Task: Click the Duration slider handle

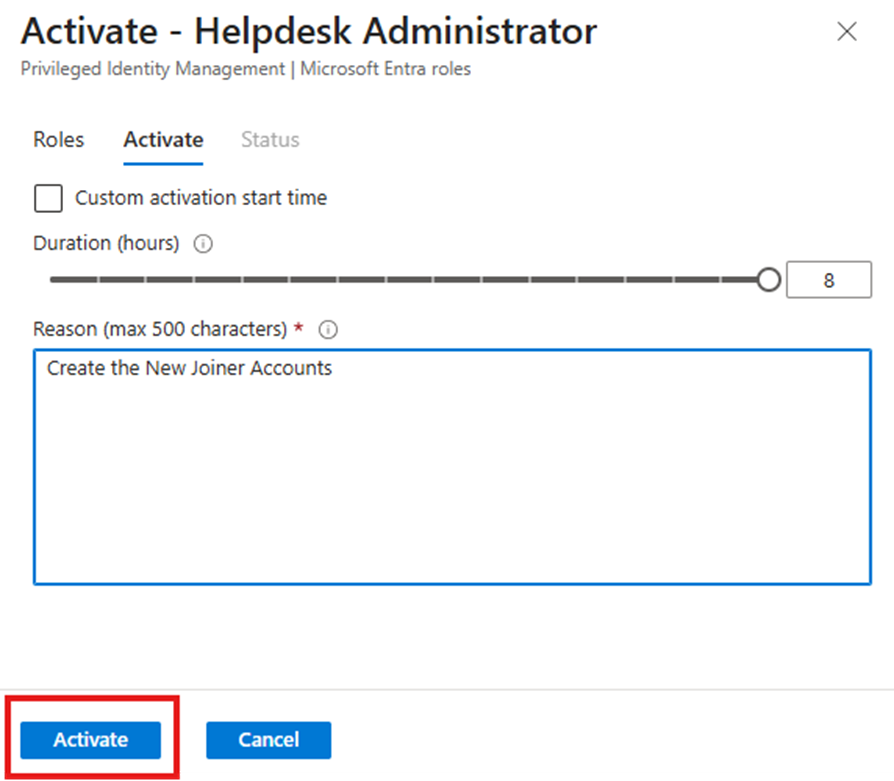Action: click(768, 281)
